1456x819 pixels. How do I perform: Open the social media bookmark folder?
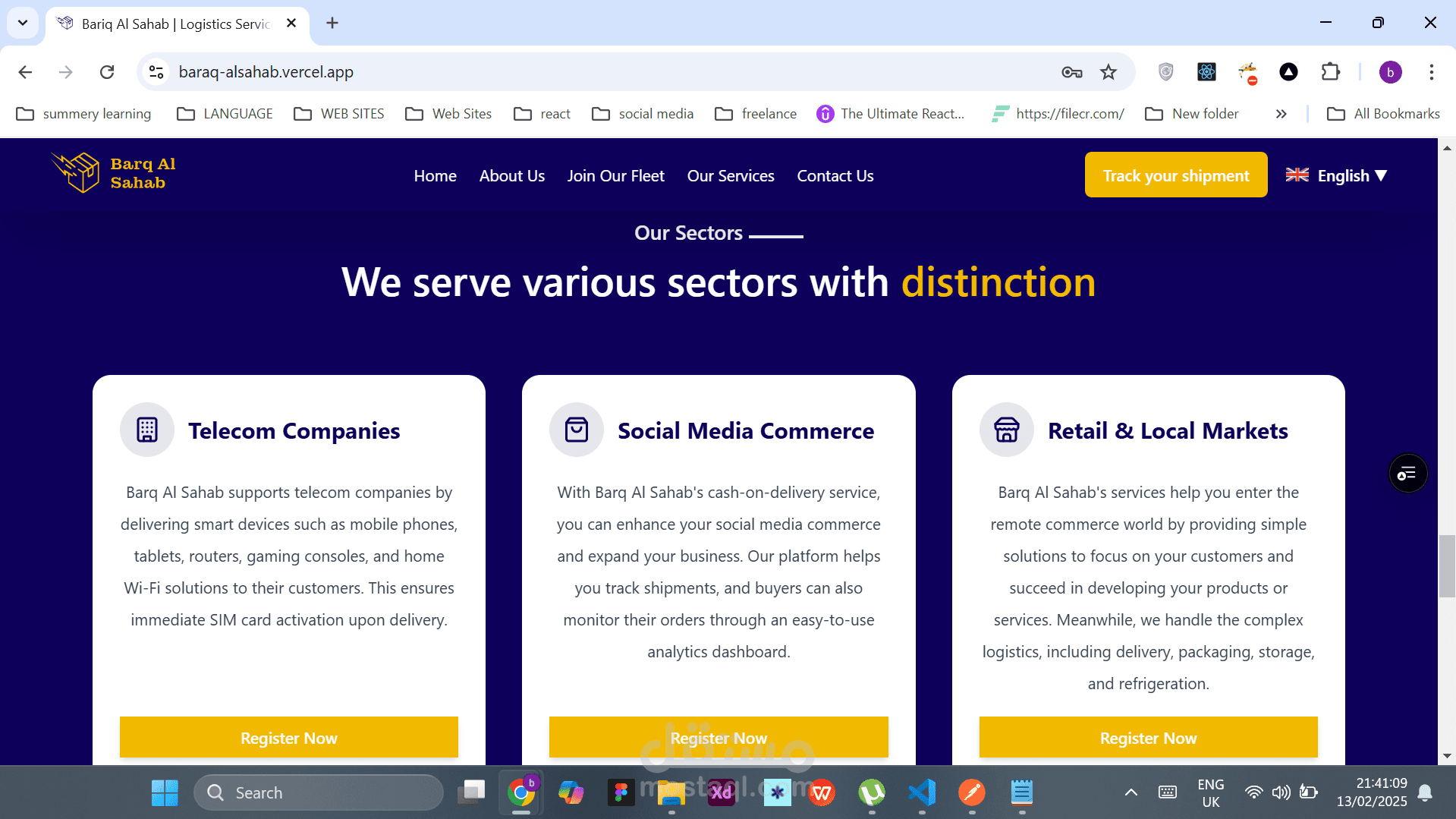(643, 114)
